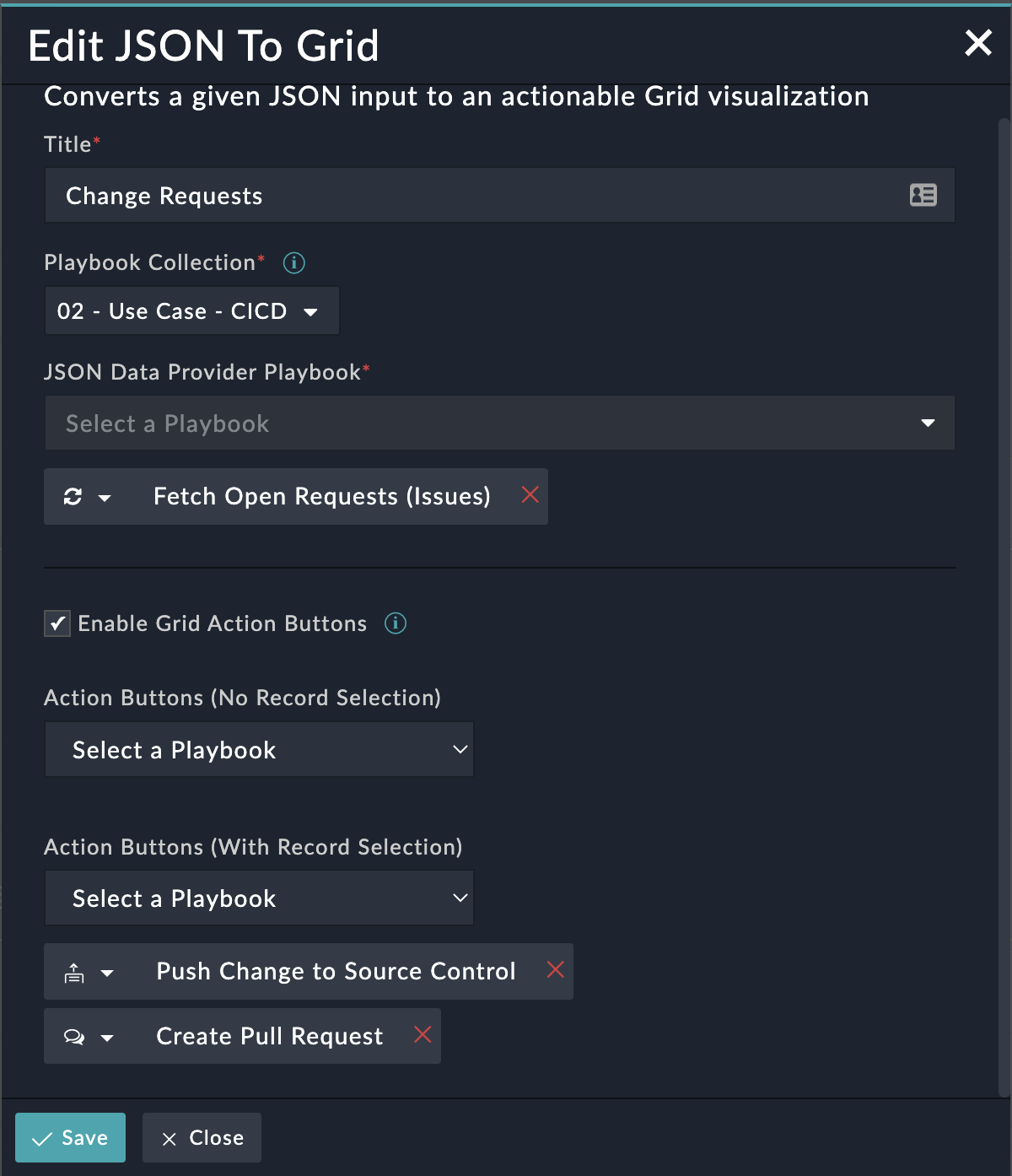The image size is (1012, 1176).
Task: Click the Enable Grid Action Buttons info icon
Action: click(x=396, y=623)
